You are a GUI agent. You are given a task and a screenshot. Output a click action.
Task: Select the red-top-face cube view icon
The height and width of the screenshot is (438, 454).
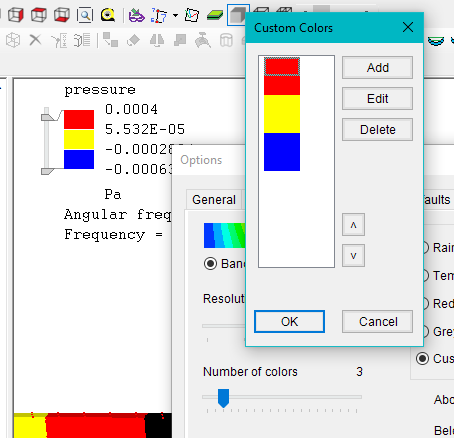[39, 15]
